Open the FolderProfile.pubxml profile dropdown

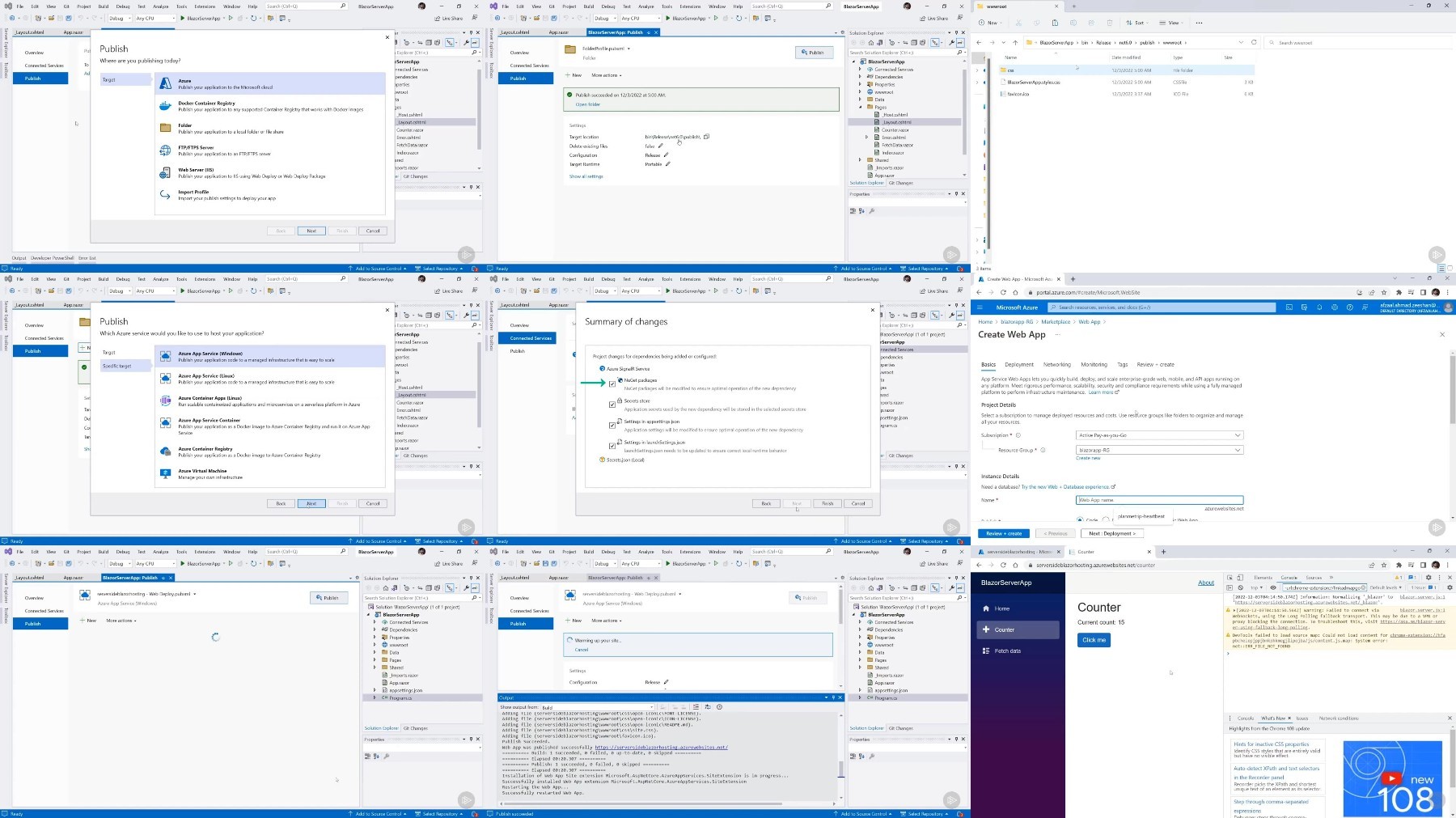(x=629, y=49)
